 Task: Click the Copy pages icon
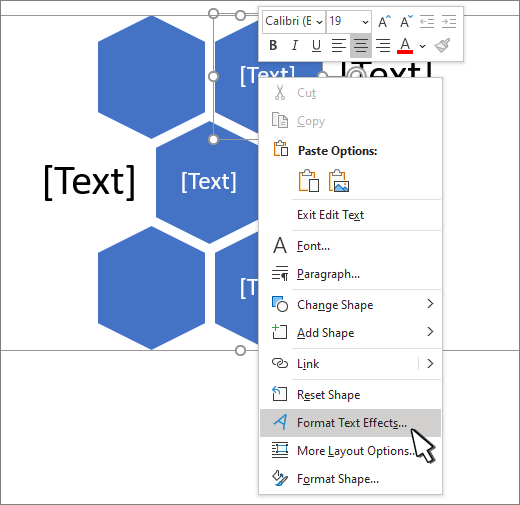280,120
